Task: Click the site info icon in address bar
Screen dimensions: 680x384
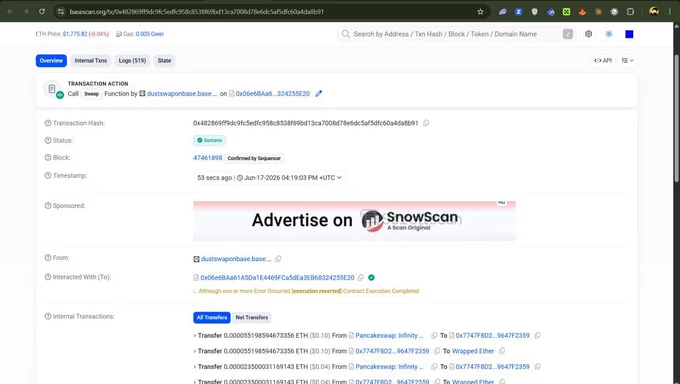Action: pos(61,12)
